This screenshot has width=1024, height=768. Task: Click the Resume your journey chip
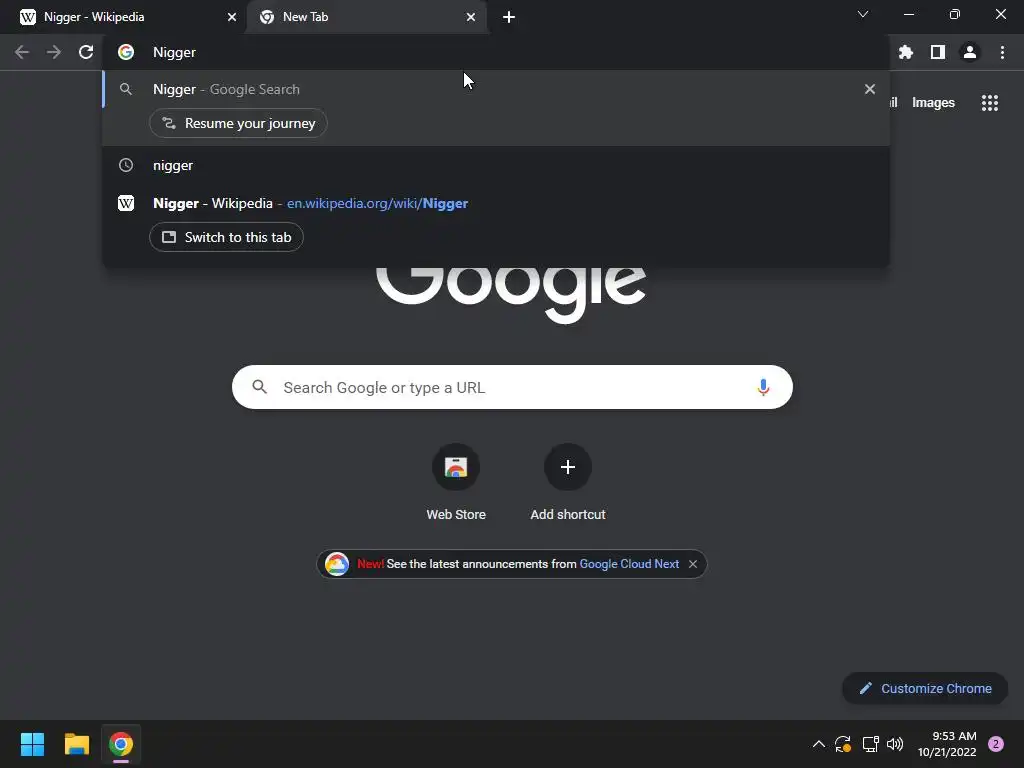click(x=238, y=123)
